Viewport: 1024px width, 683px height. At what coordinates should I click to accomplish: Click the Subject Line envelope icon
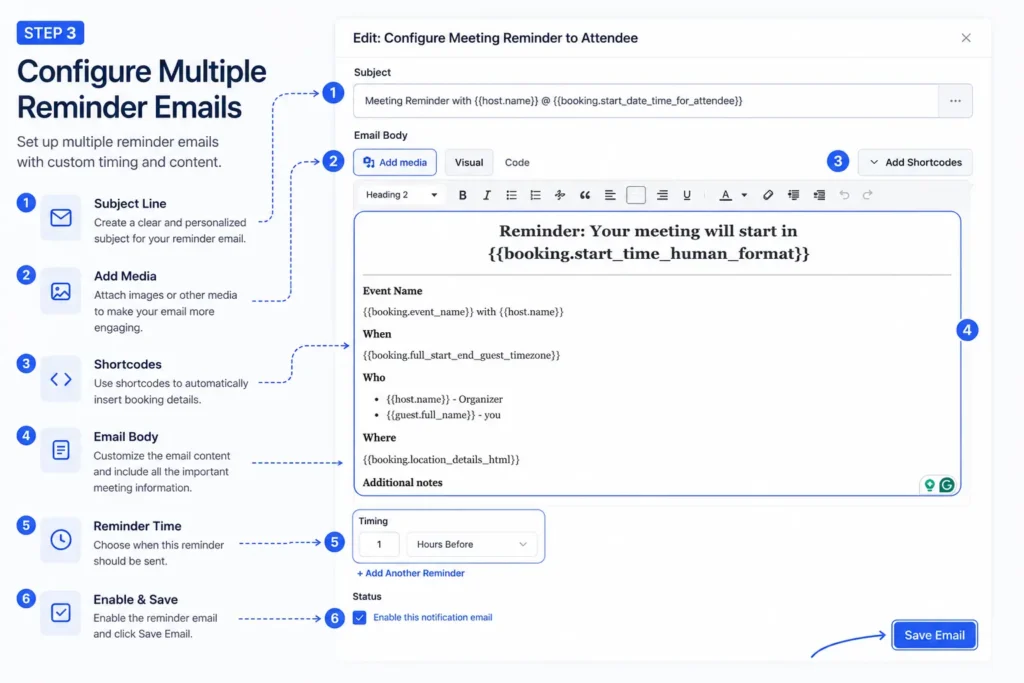(x=61, y=217)
